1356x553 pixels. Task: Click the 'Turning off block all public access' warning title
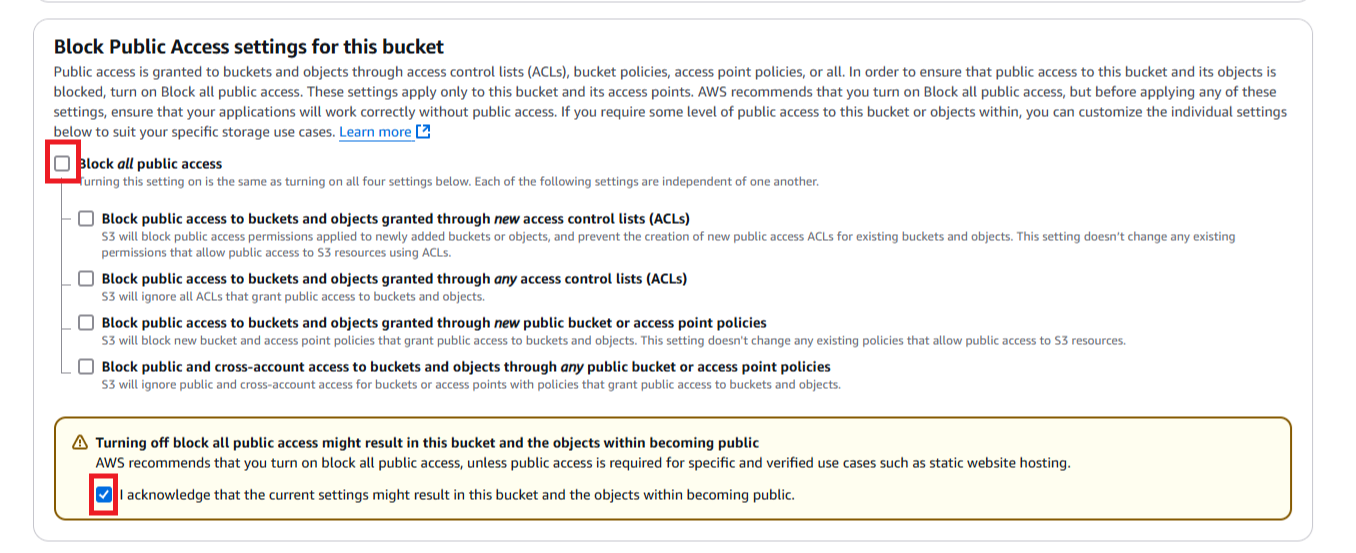[427, 443]
